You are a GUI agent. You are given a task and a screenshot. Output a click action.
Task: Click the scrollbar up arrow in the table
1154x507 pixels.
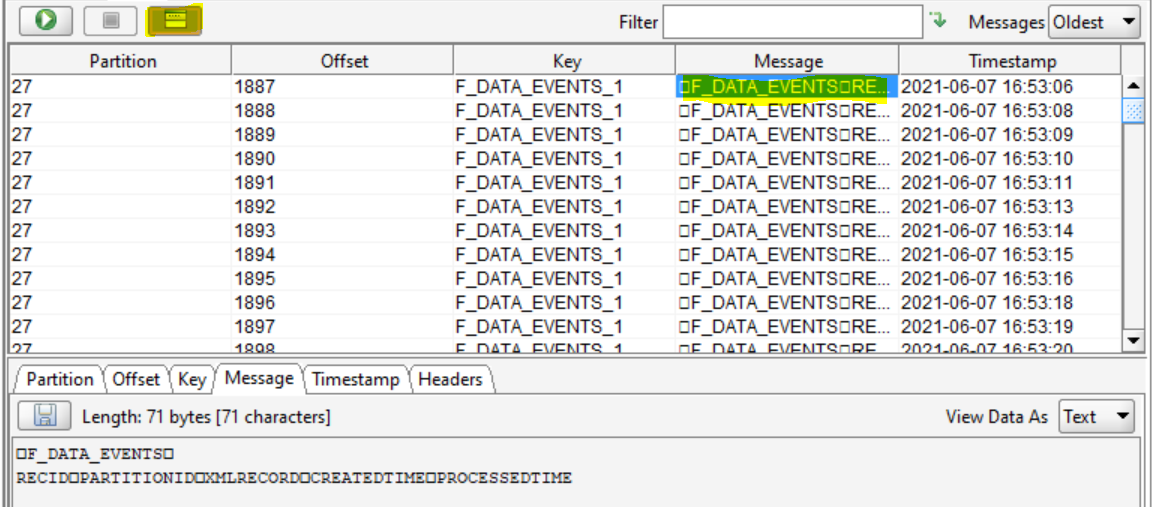coord(1133,86)
